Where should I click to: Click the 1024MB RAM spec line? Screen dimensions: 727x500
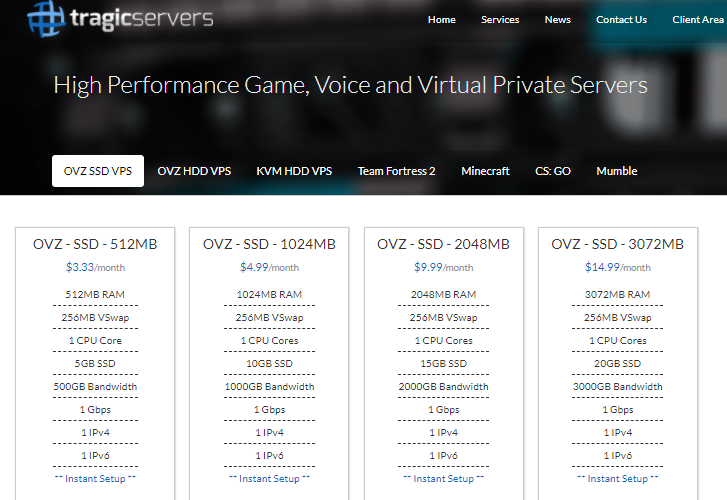click(269, 295)
